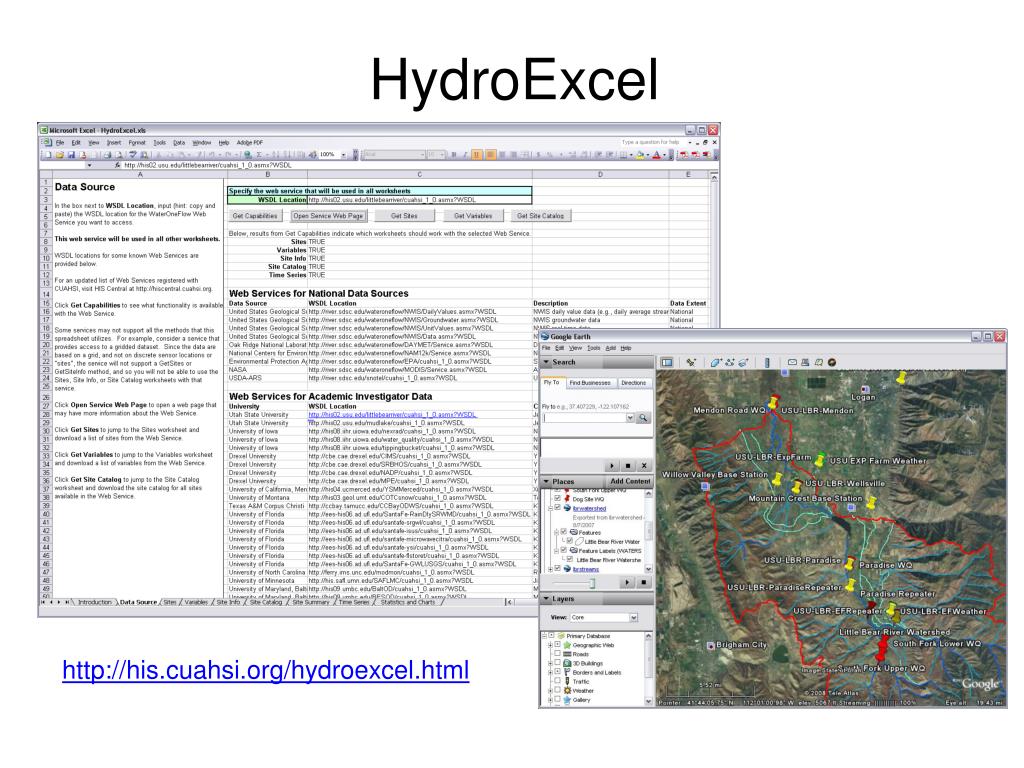Enable the Roads layer checkbox
This screenshot has height=768, width=1024.
coord(558,654)
